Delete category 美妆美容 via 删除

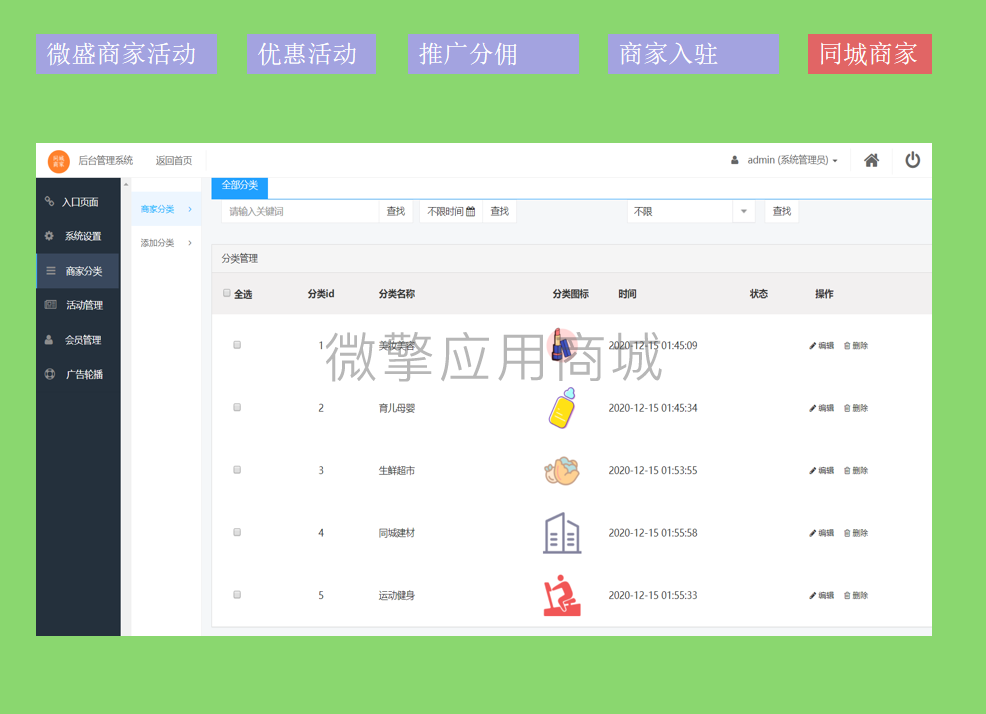(x=856, y=345)
